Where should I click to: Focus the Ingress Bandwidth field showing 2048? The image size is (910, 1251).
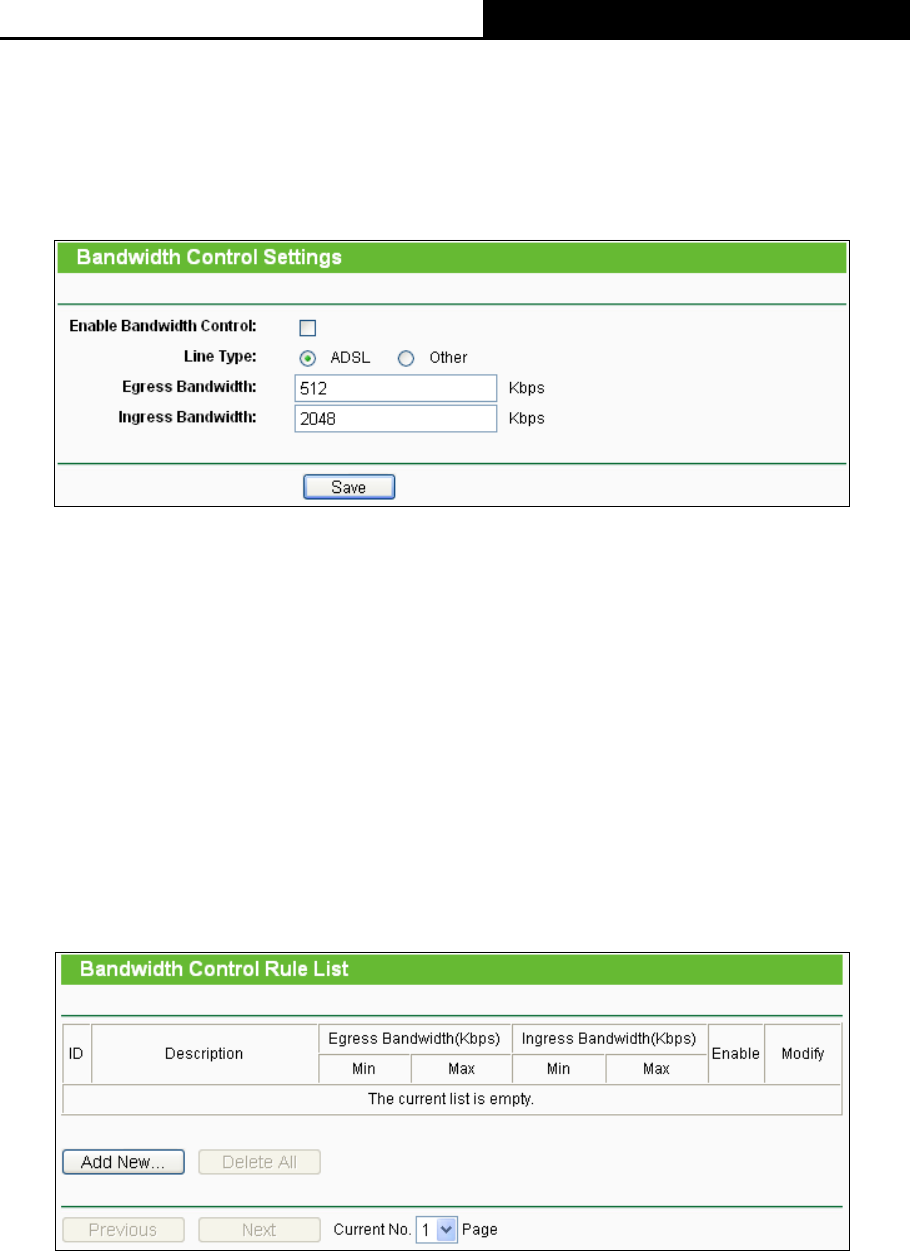[396, 418]
